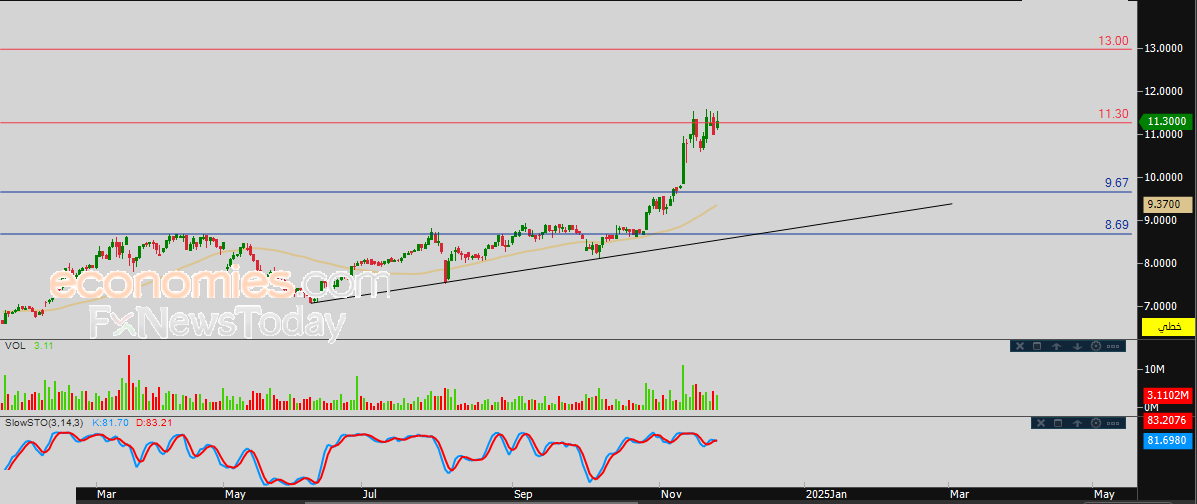This screenshot has height=504, width=1197.
Task: Close the SlowSTO indicator pane
Action: [1041, 423]
